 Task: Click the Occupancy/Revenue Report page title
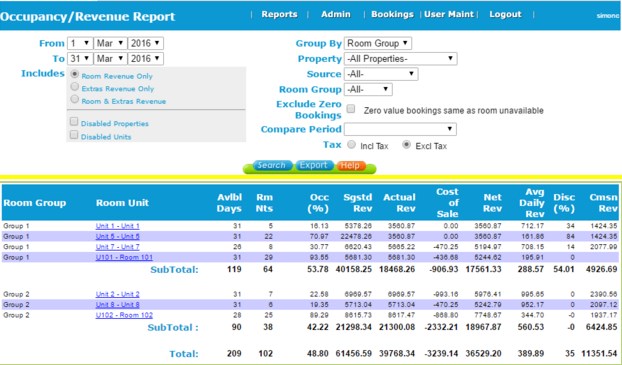[88, 17]
